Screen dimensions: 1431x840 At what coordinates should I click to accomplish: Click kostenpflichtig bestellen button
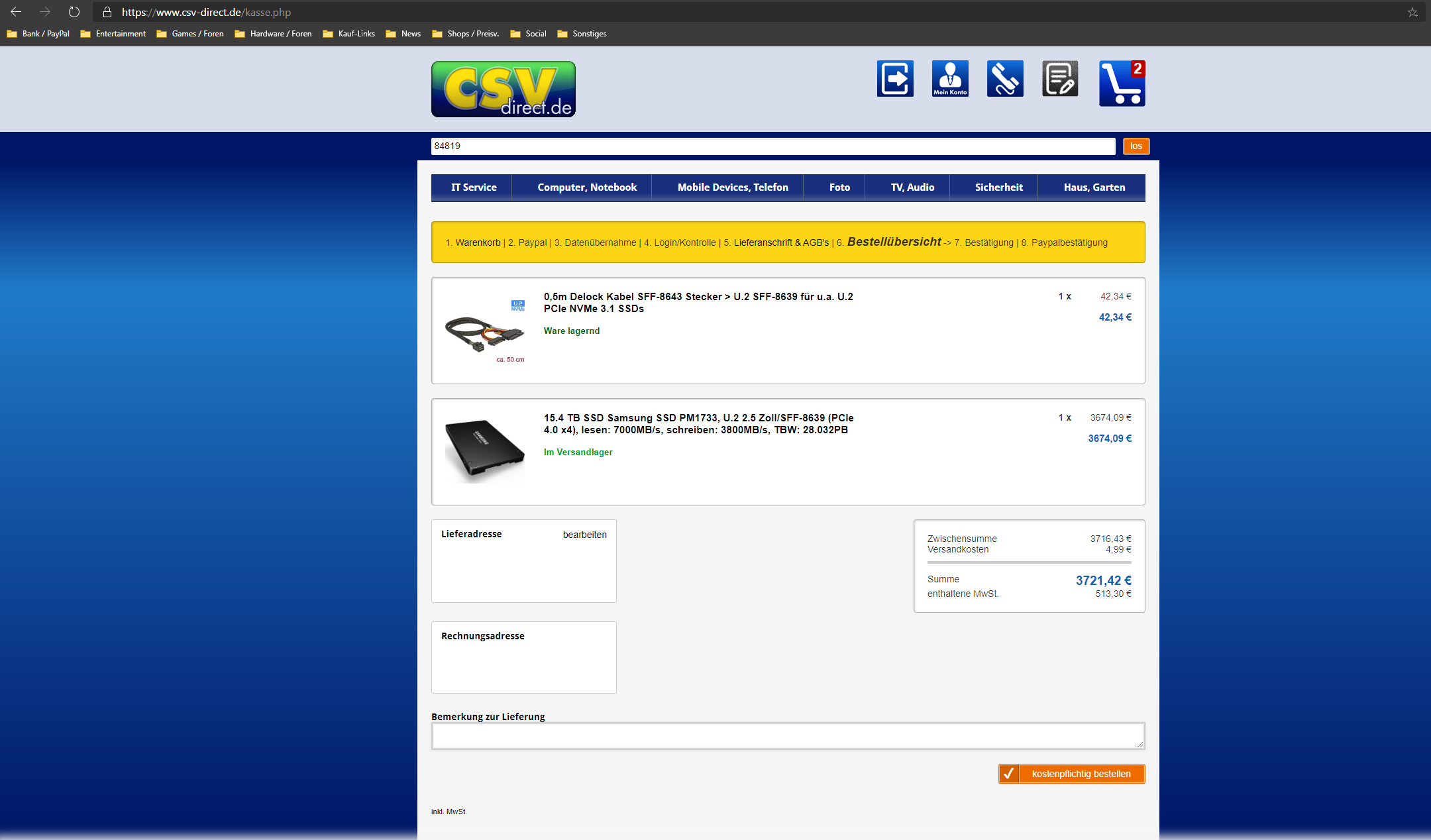tap(1072, 774)
